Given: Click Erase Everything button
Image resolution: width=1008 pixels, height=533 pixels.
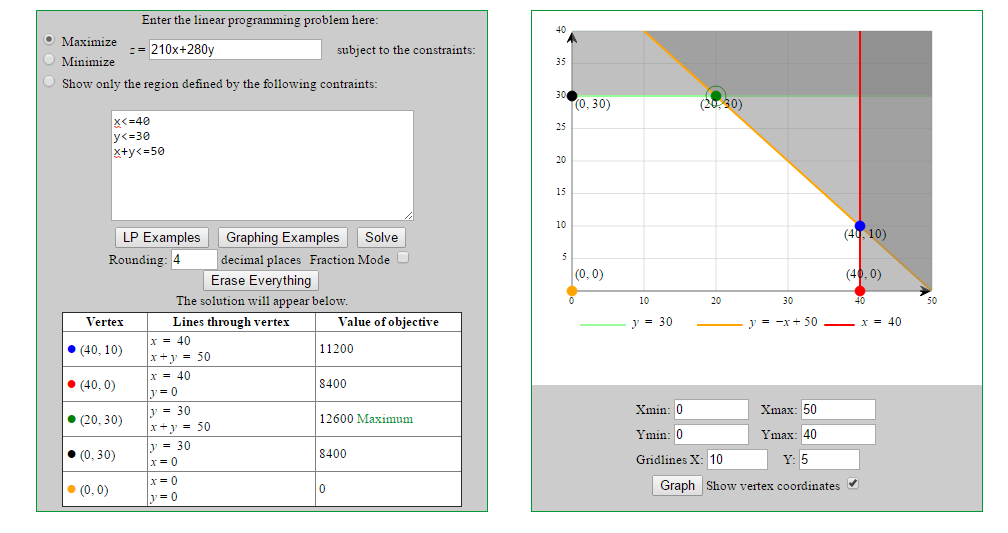Looking at the screenshot, I should coord(261,280).
